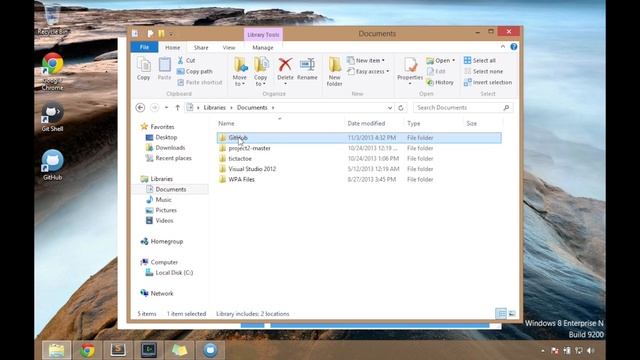Click Select all

(x=480, y=60)
